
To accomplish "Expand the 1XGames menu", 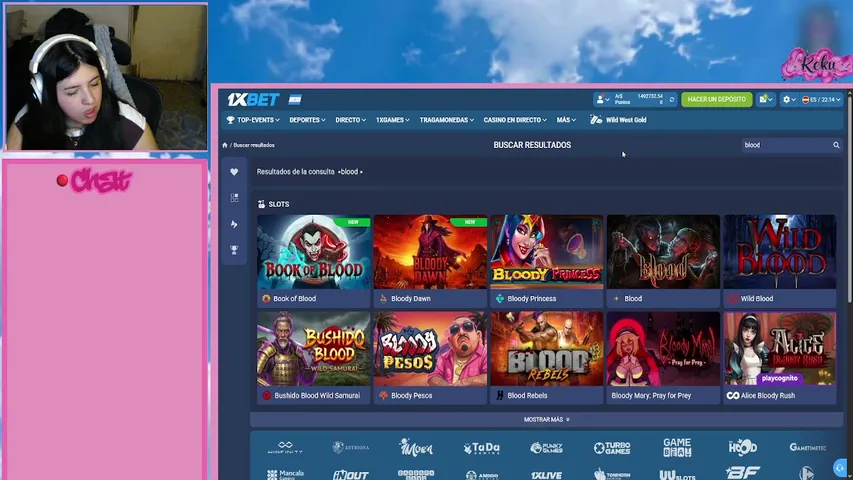I will 392,120.
